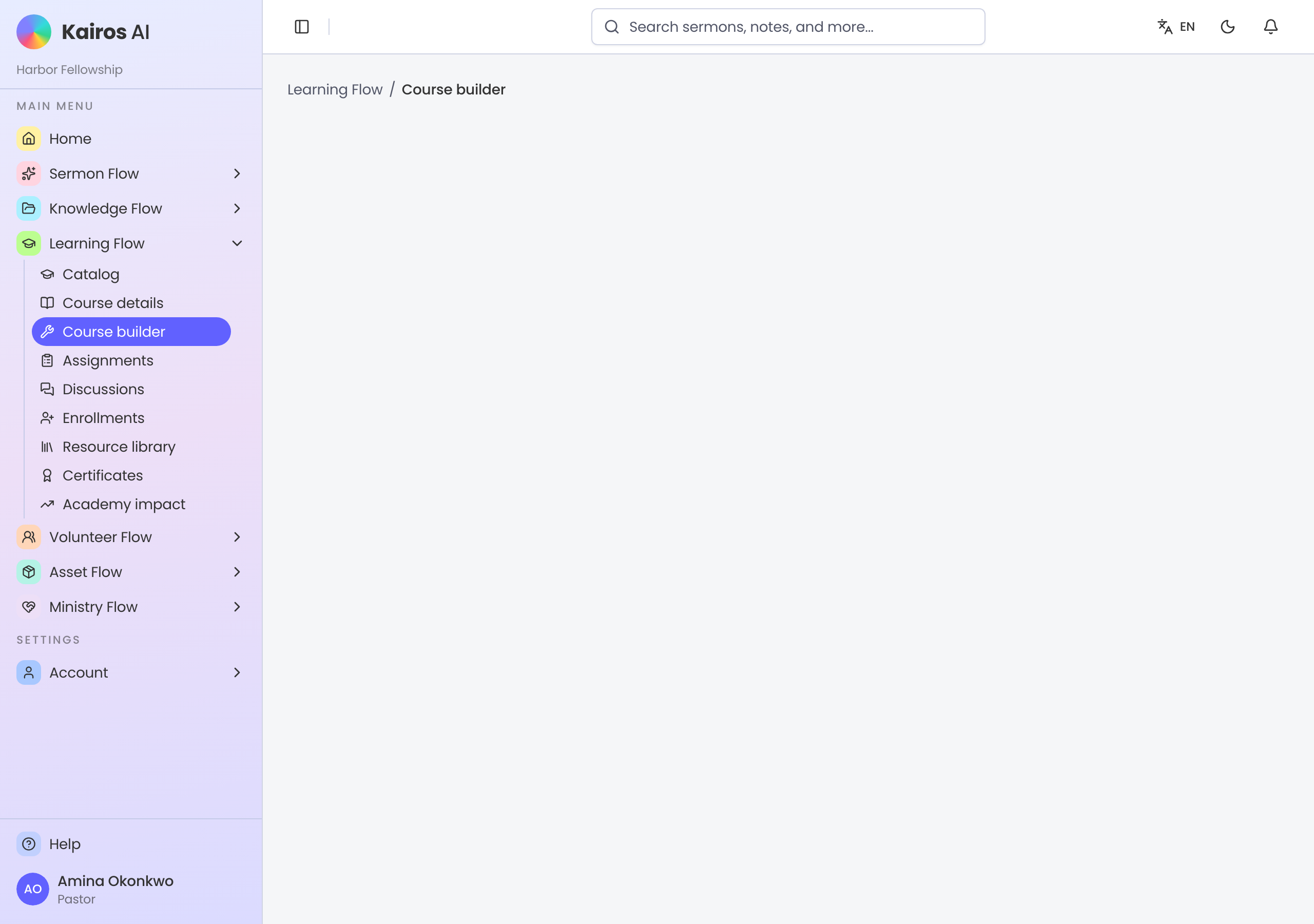Expand the Ministry Flow chevron

[237, 607]
